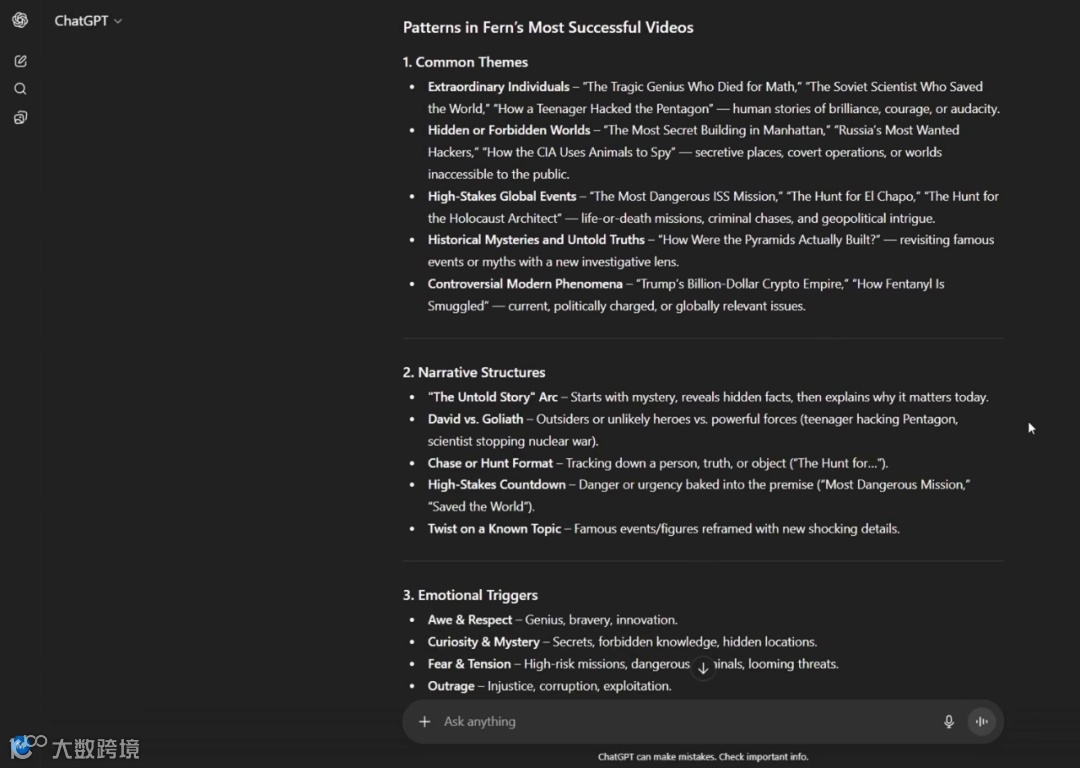Start voice mode with the waveform icon
Image resolution: width=1080 pixels, height=768 pixels.
pyautogui.click(x=982, y=721)
